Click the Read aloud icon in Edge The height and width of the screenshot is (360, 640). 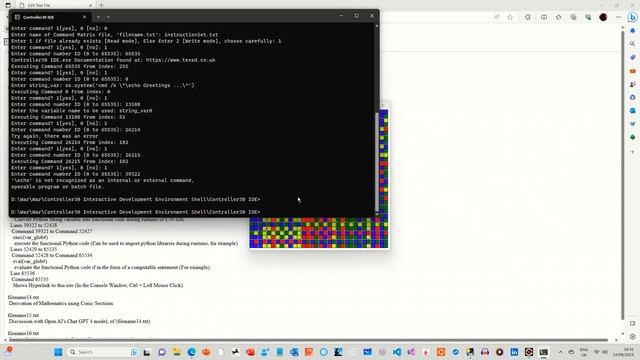pos(496,17)
